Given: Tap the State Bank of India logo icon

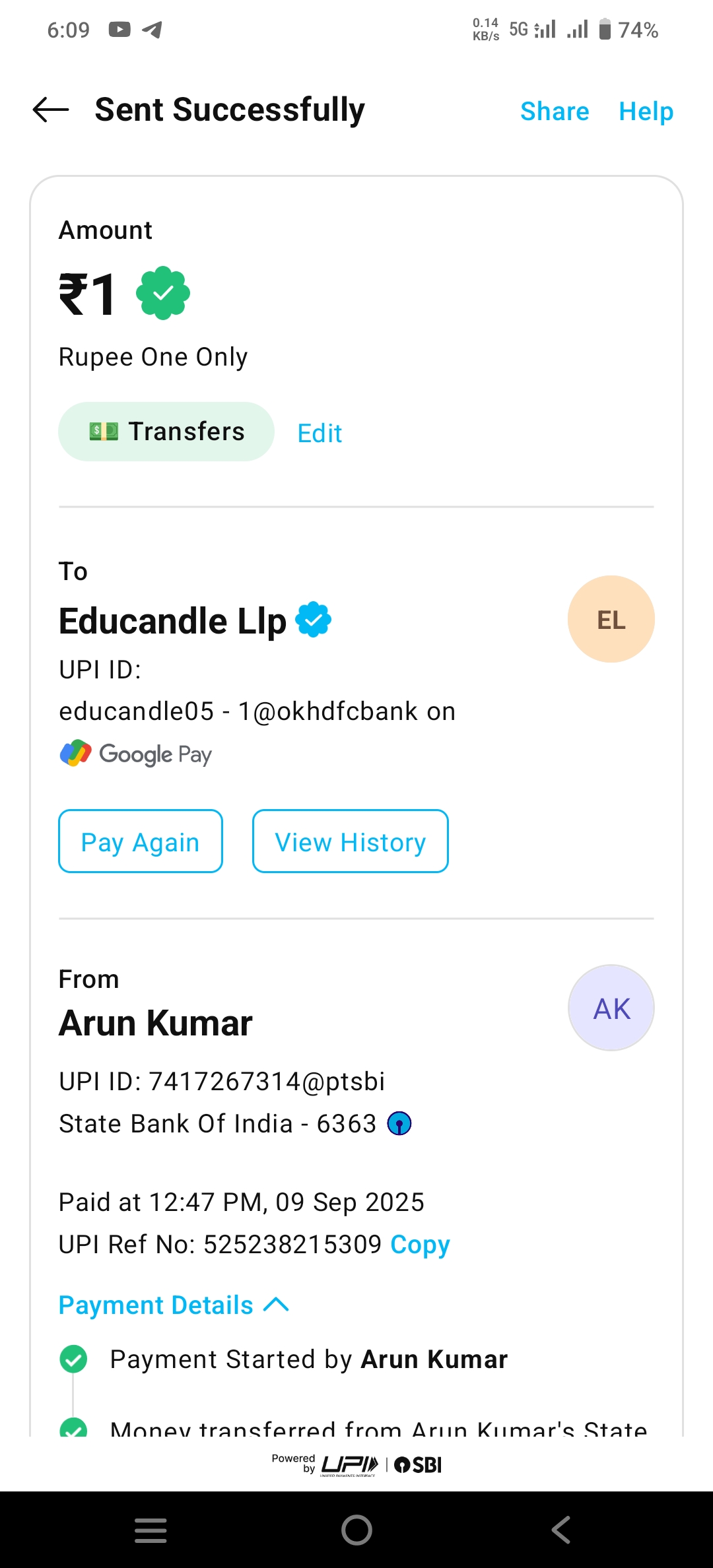Looking at the screenshot, I should tap(399, 1123).
